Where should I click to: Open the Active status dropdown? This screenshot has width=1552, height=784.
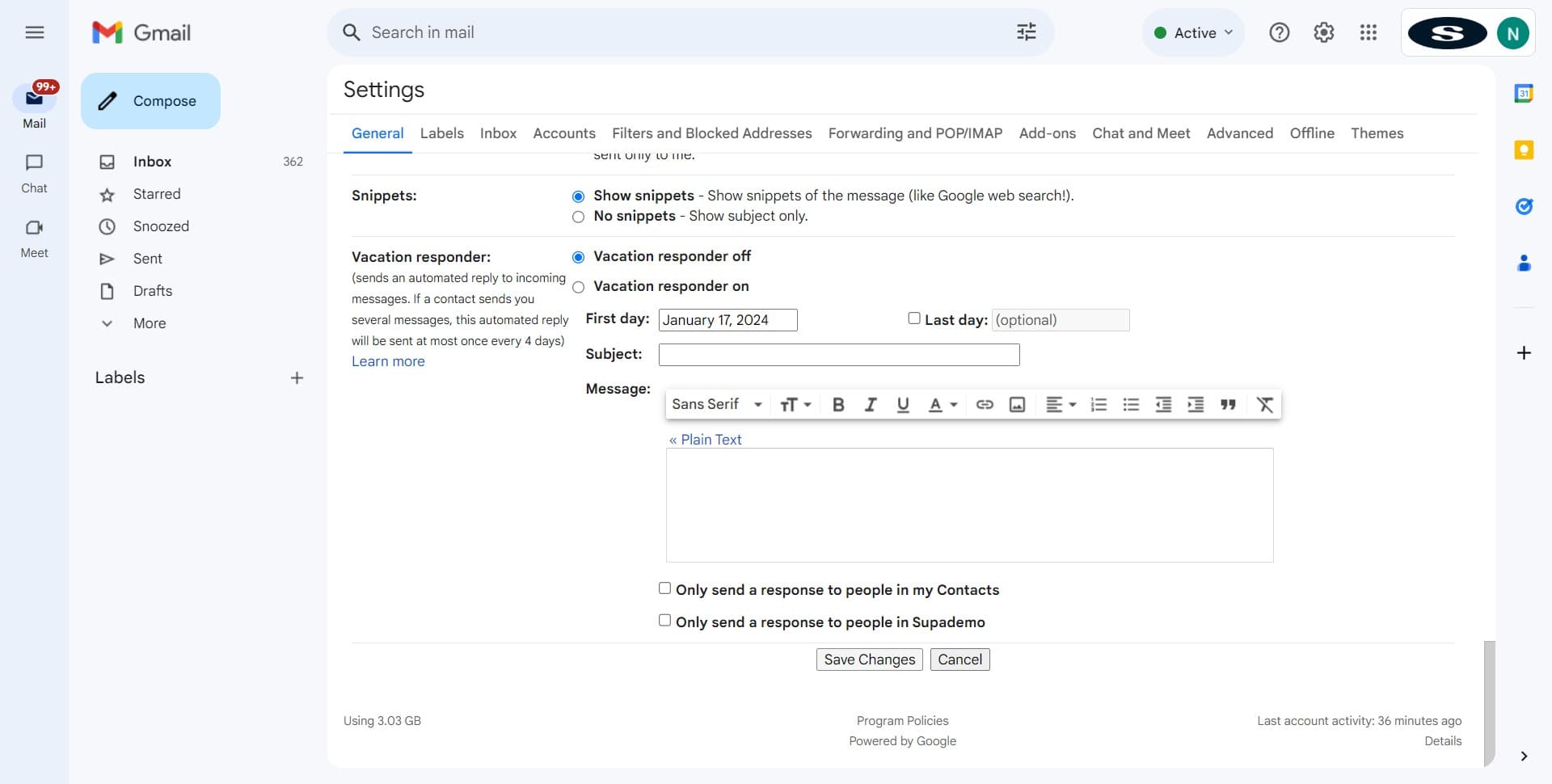1193,32
